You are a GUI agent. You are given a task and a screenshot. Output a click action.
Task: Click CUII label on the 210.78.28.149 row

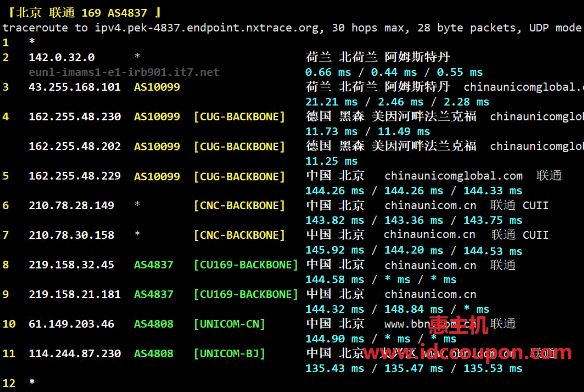click(x=536, y=205)
